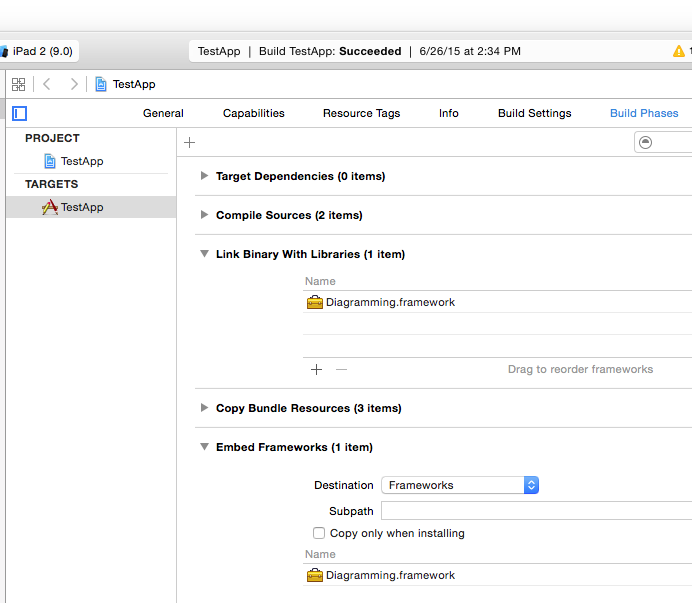The image size is (692, 603).
Task: Click the Subpath text field
Action: point(536,511)
